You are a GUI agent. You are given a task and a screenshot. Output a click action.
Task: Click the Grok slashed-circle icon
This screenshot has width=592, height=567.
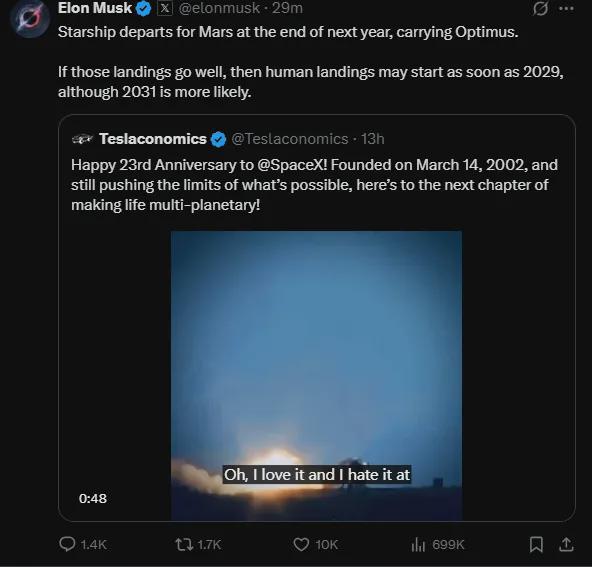click(x=540, y=8)
